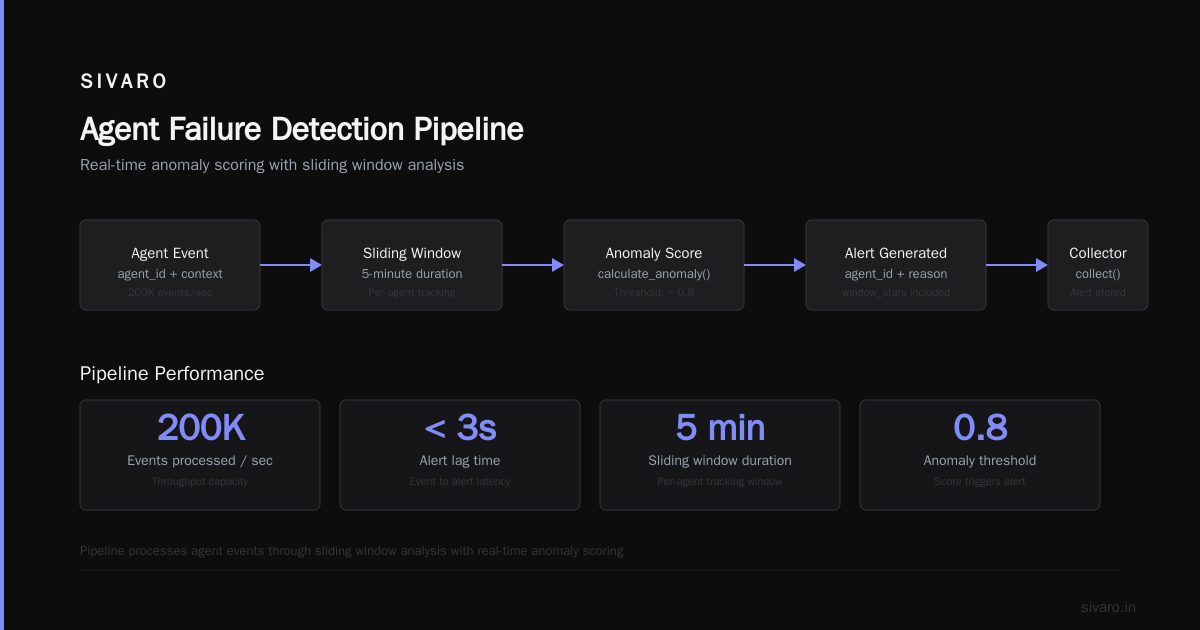This screenshot has width=1200, height=630.
Task: Click the real-time anomaly scoring subtitle text
Action: pyautogui.click(x=272, y=165)
